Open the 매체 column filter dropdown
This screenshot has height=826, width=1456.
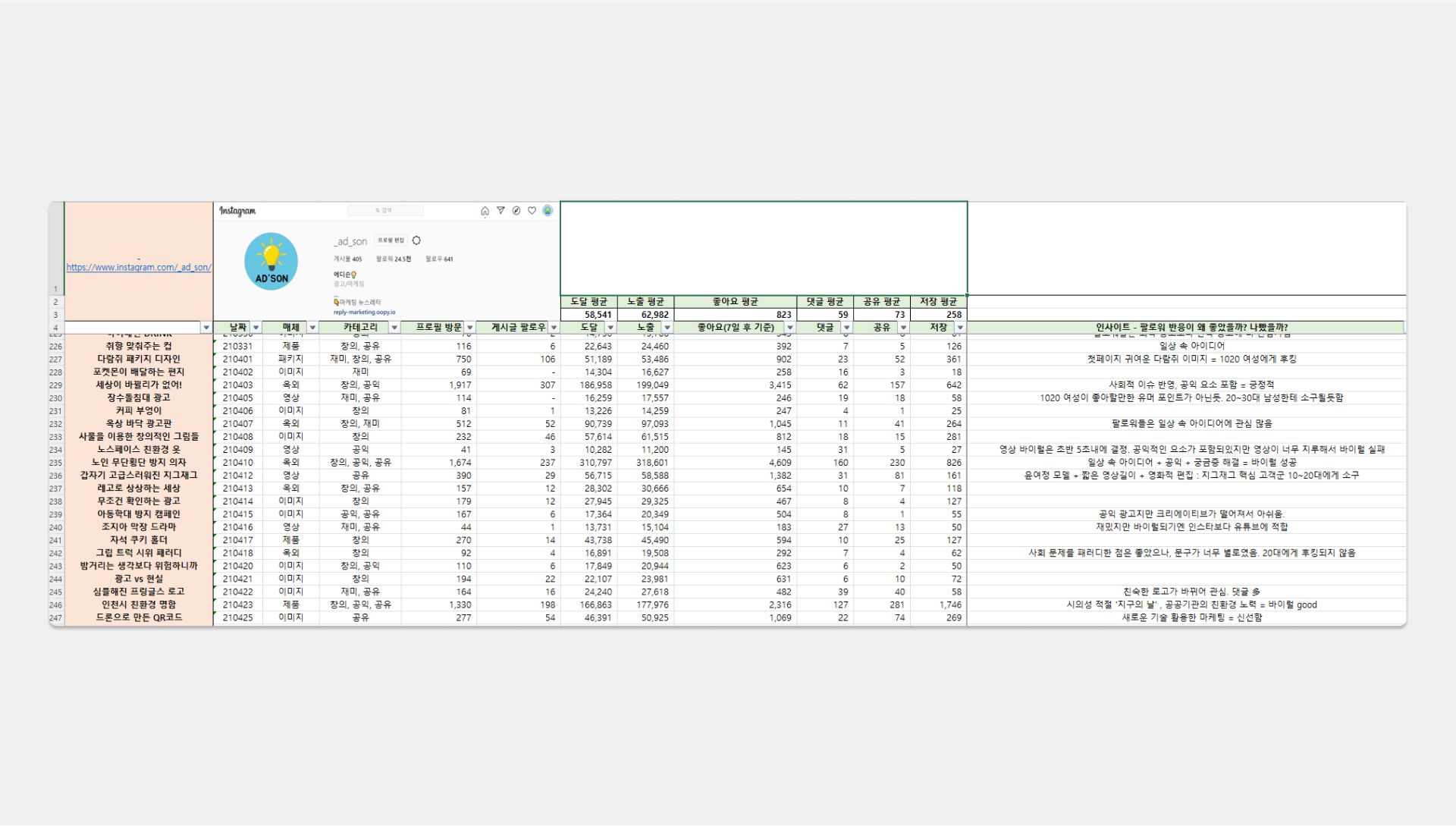point(312,328)
